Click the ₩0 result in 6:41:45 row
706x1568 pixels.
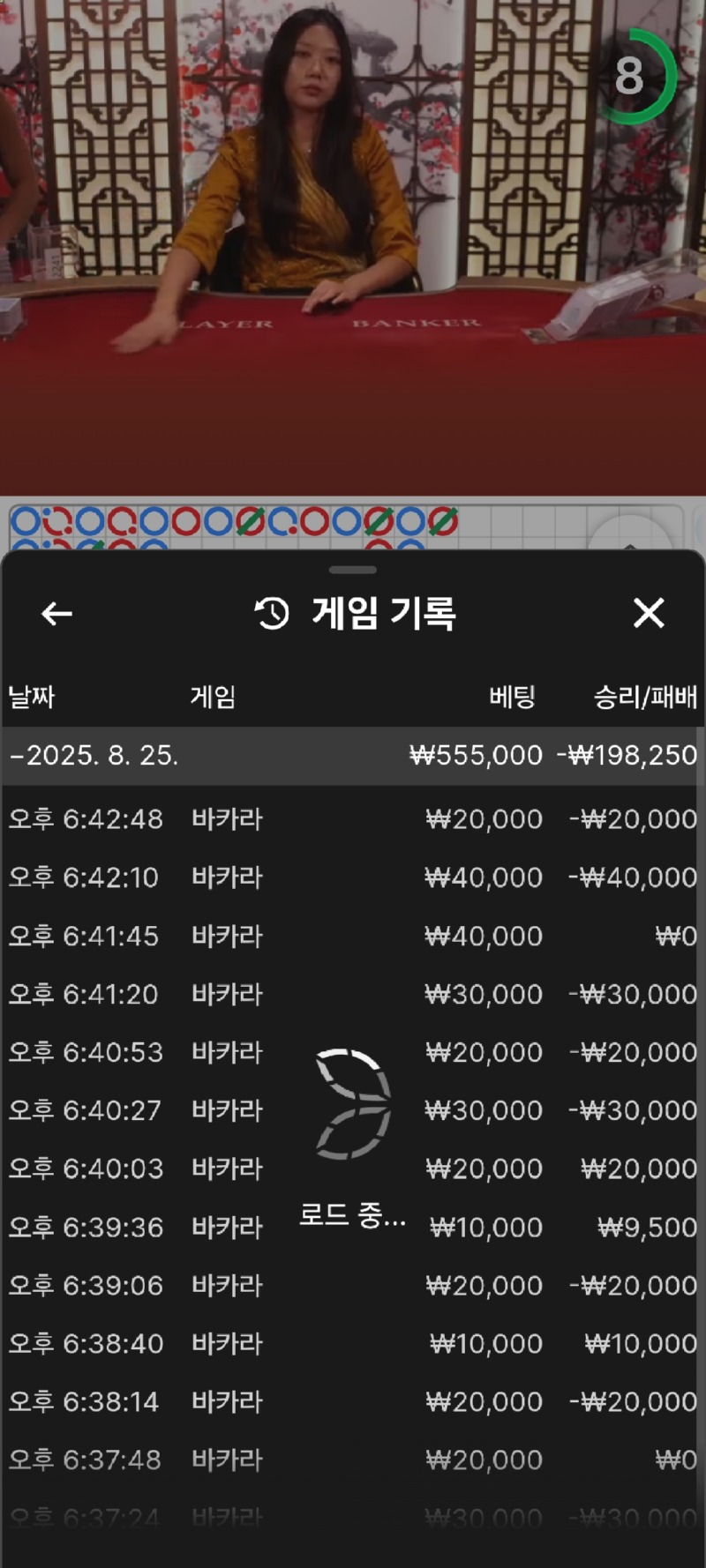coord(676,936)
